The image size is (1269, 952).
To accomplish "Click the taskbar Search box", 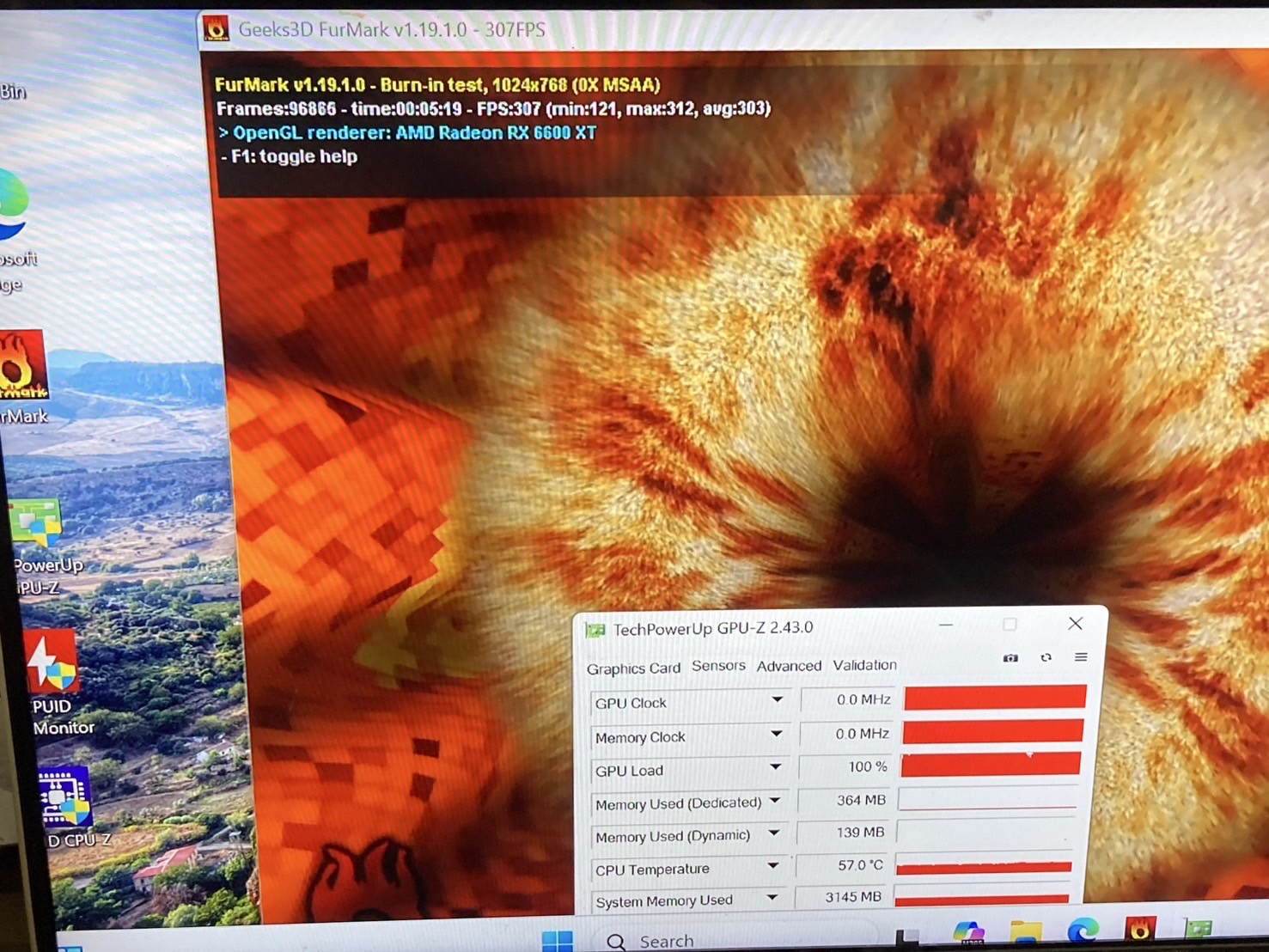I will pos(739,940).
